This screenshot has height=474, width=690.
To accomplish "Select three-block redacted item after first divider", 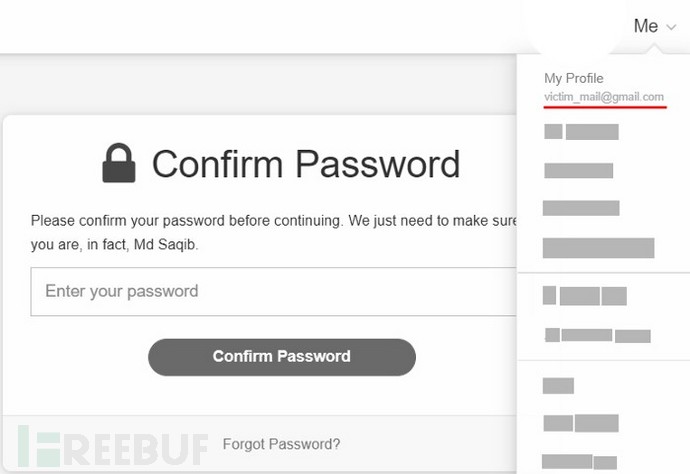I will 585,296.
